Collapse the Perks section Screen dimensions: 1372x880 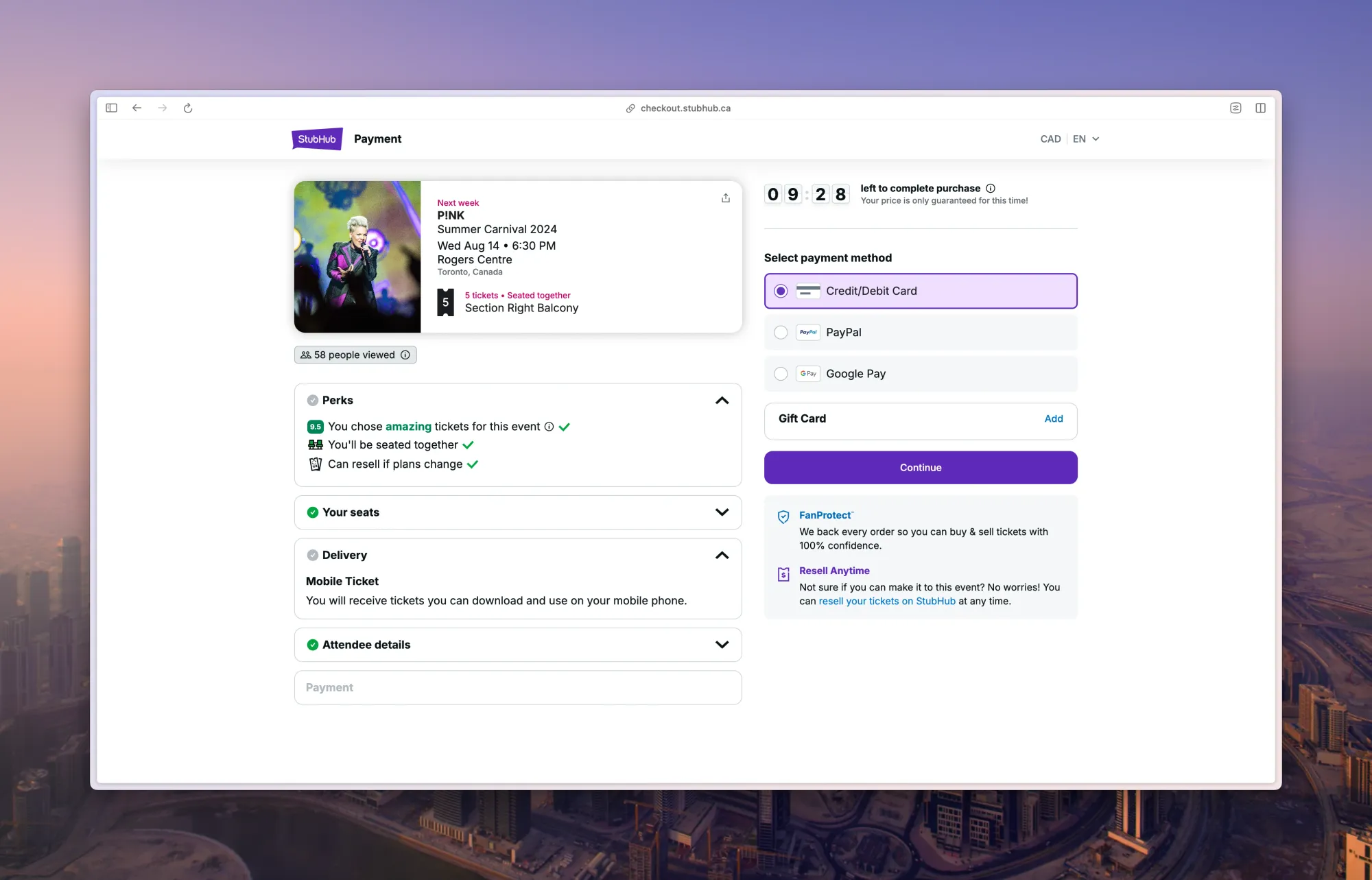[722, 401]
